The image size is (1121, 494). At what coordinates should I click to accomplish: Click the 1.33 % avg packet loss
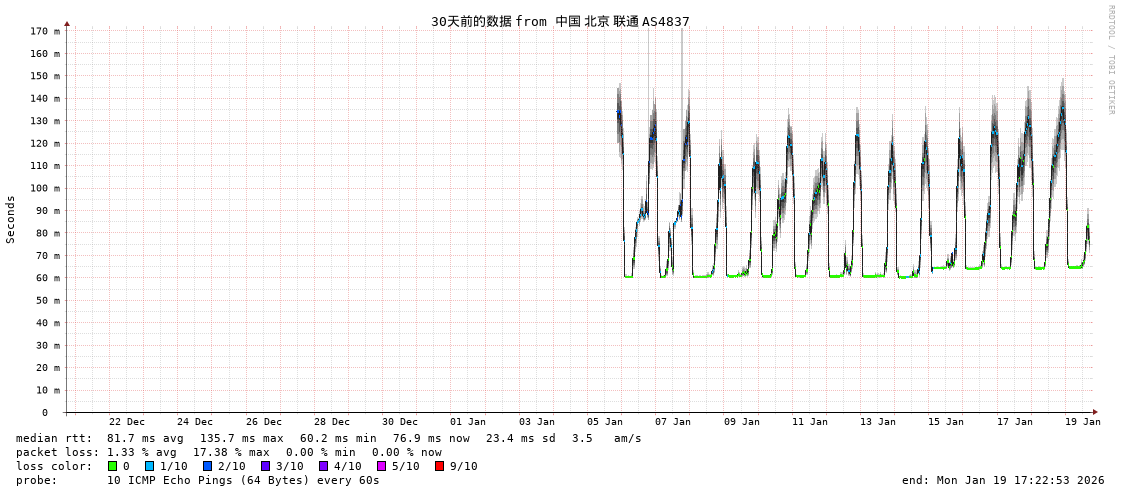coord(142,453)
